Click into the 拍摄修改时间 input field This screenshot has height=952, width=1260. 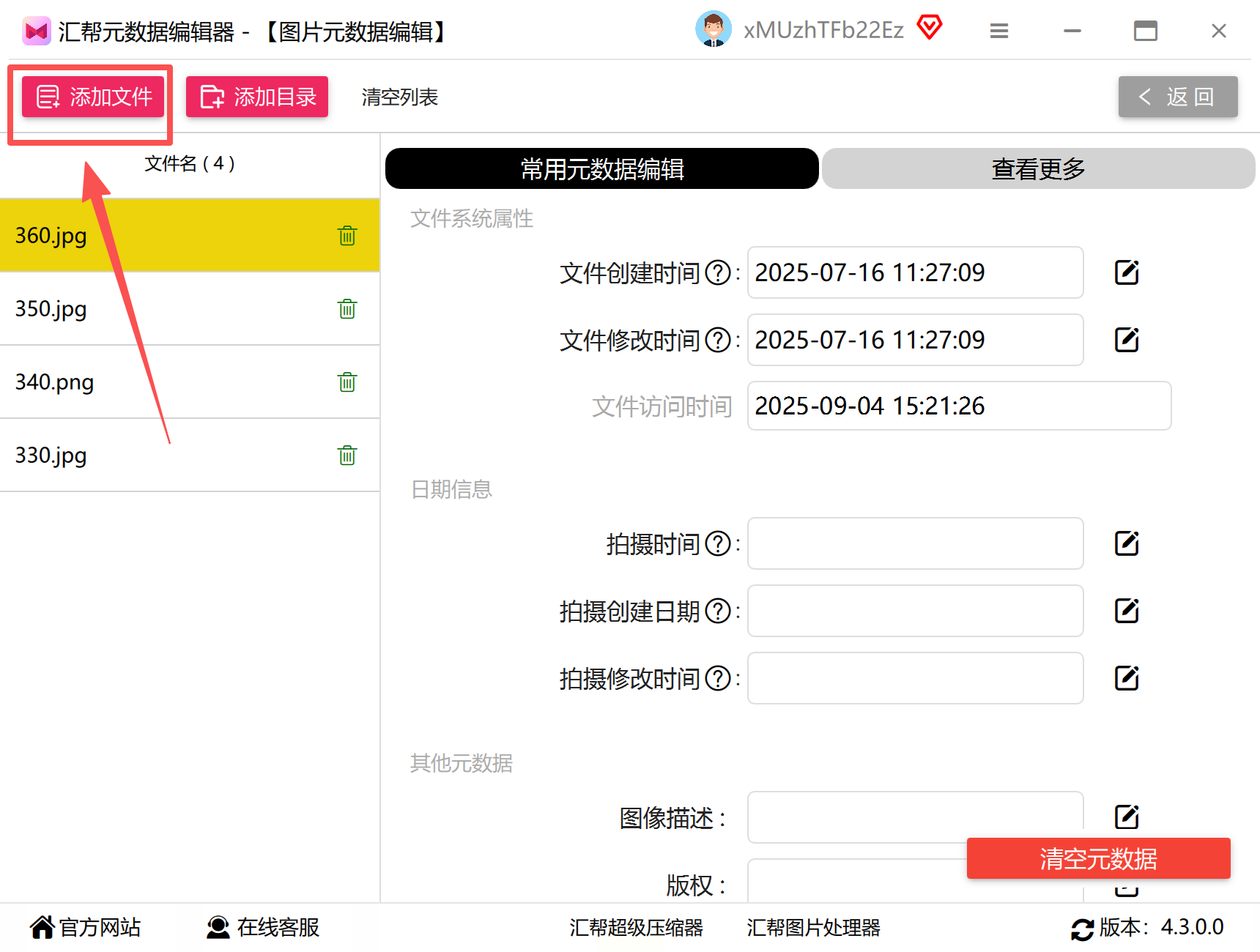tap(915, 678)
